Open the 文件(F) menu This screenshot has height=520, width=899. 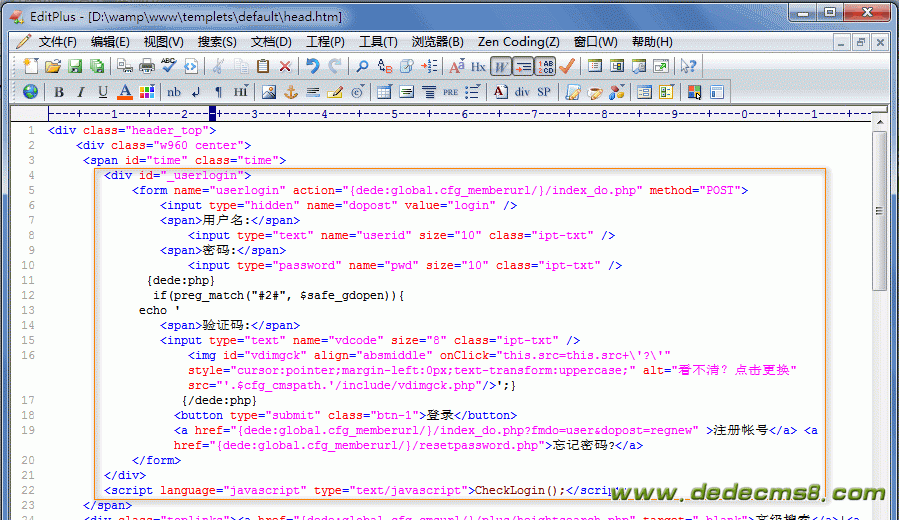coord(57,42)
